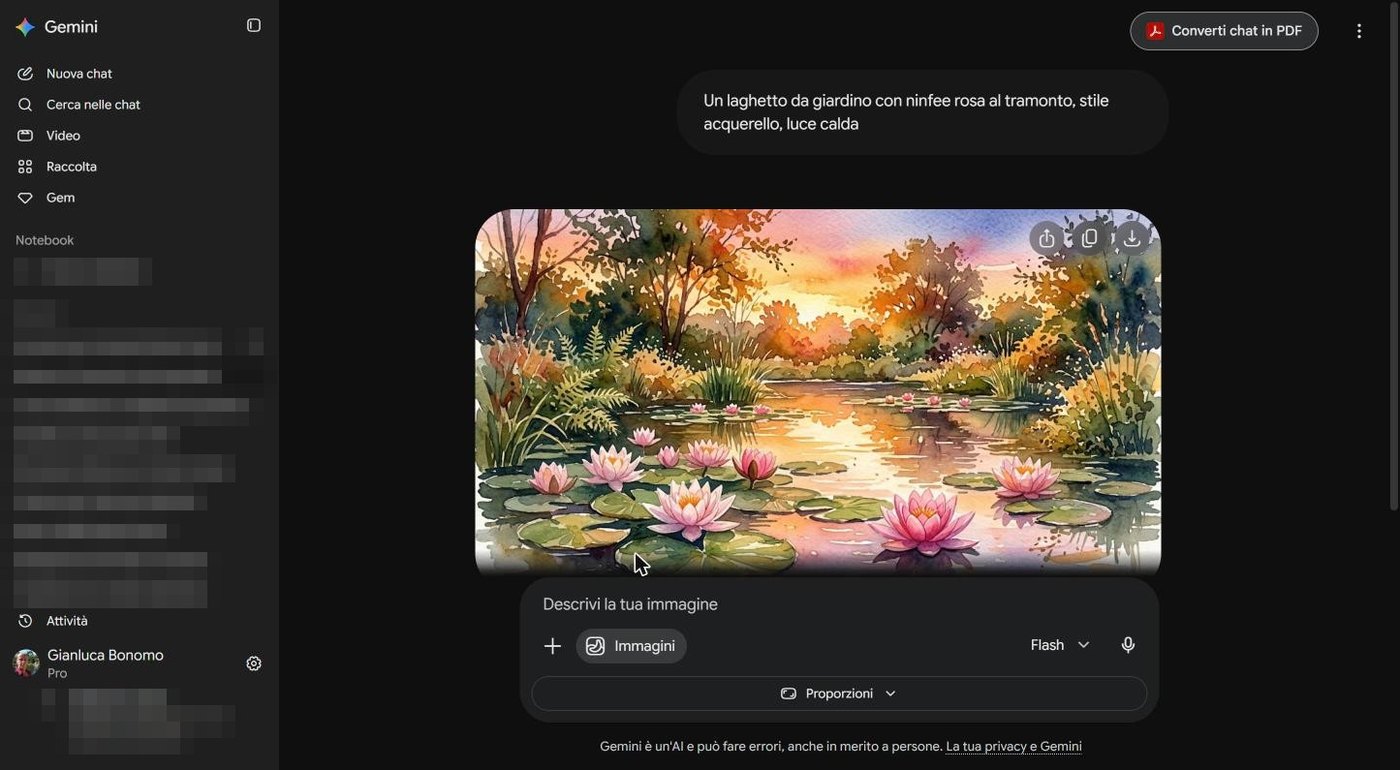Viewport: 1400px width, 770px height.
Task: Click the Gemini logo icon
Action: [x=25, y=27]
